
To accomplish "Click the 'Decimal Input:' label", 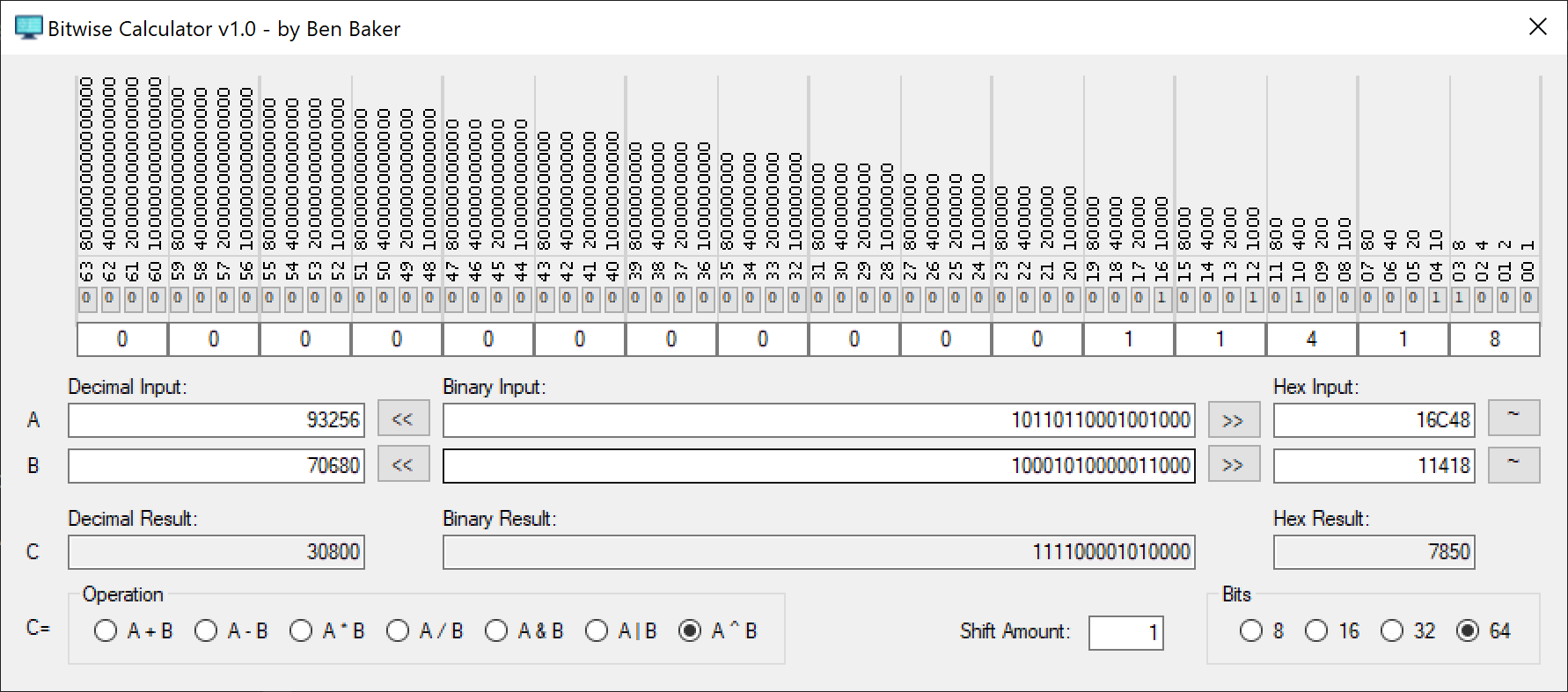I will coord(128,387).
